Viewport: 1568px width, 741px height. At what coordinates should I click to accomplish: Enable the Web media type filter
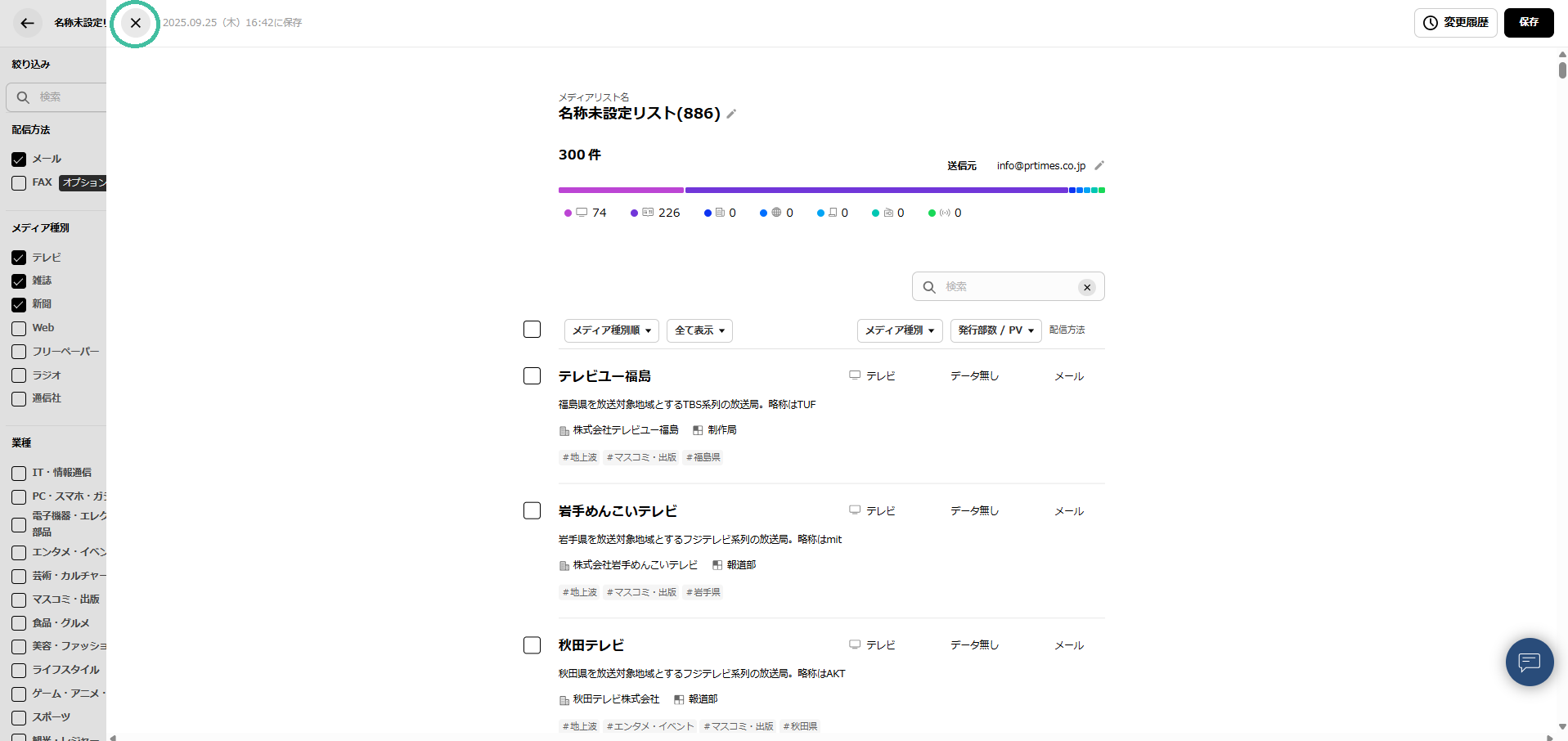point(19,329)
